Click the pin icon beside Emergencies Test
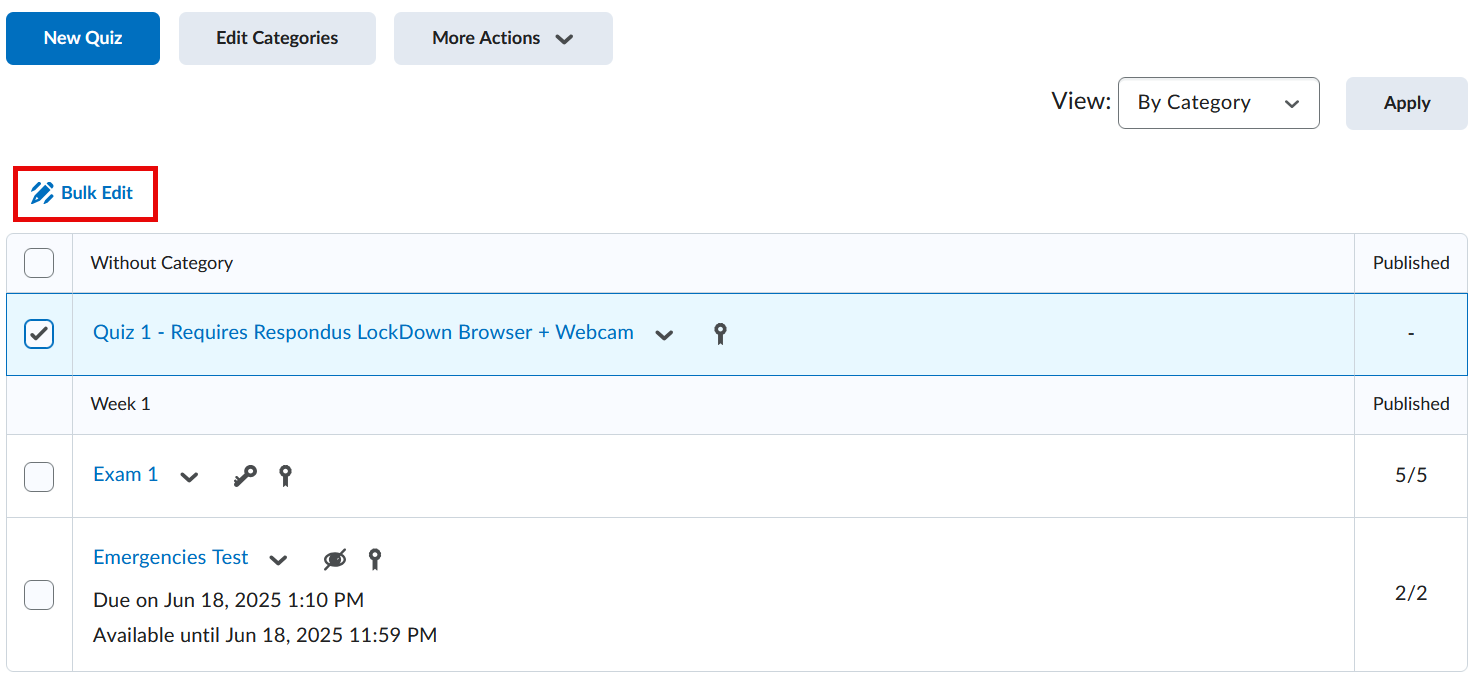1482x681 pixels. pos(375,559)
